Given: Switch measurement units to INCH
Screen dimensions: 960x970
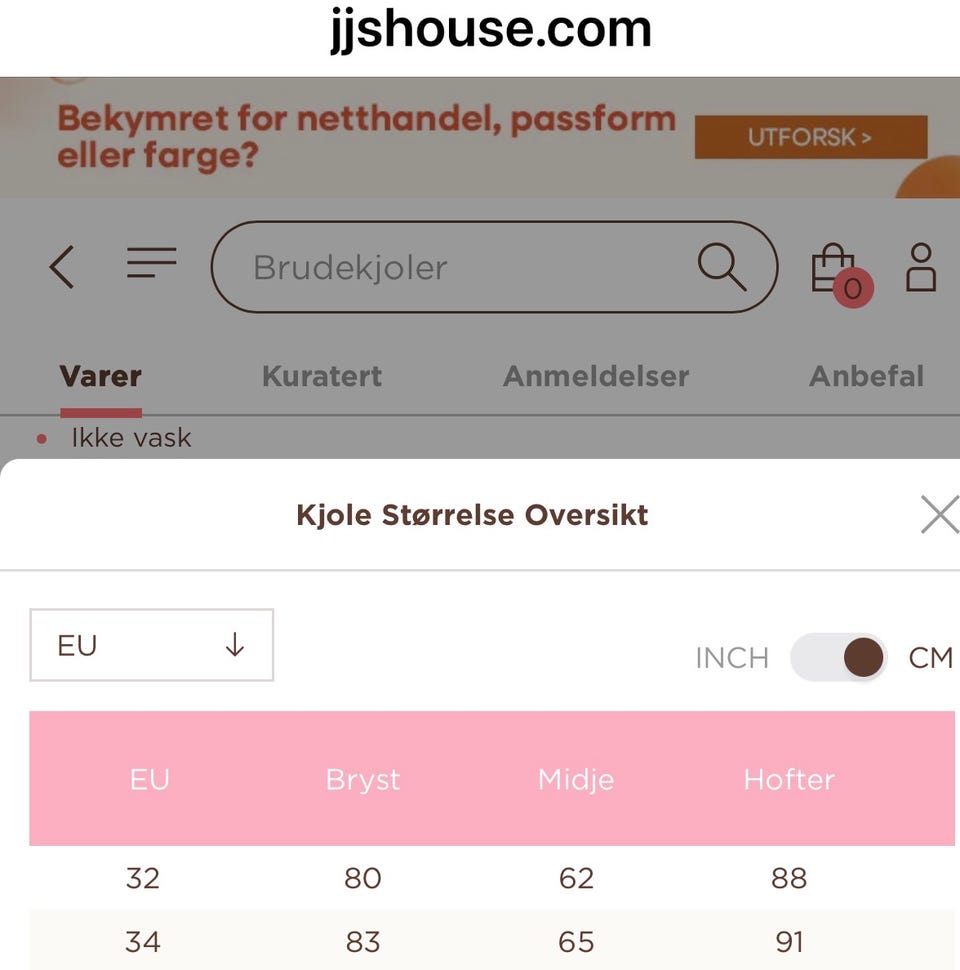Looking at the screenshot, I should point(732,657).
